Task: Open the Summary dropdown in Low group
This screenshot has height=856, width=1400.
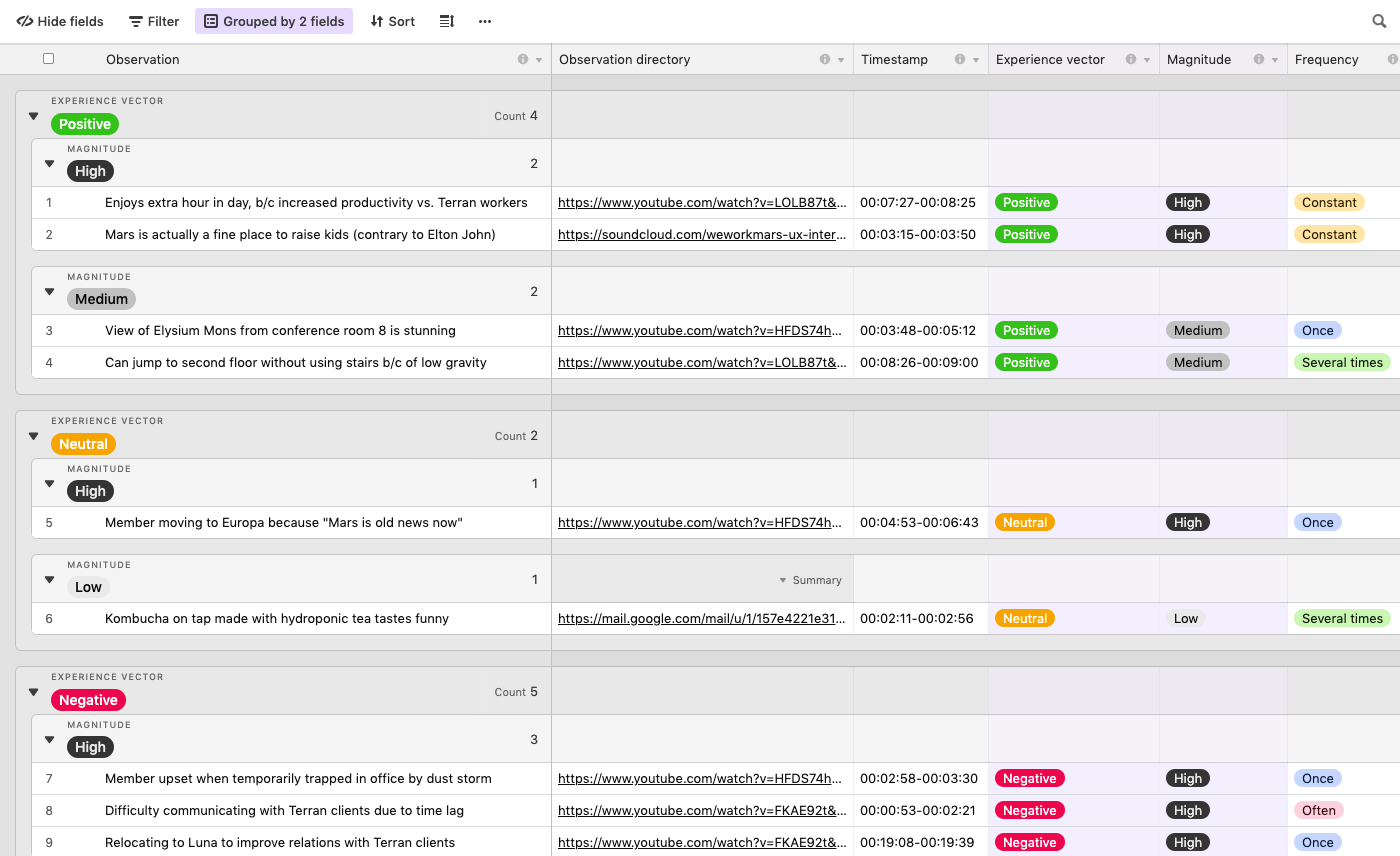Action: (810, 580)
